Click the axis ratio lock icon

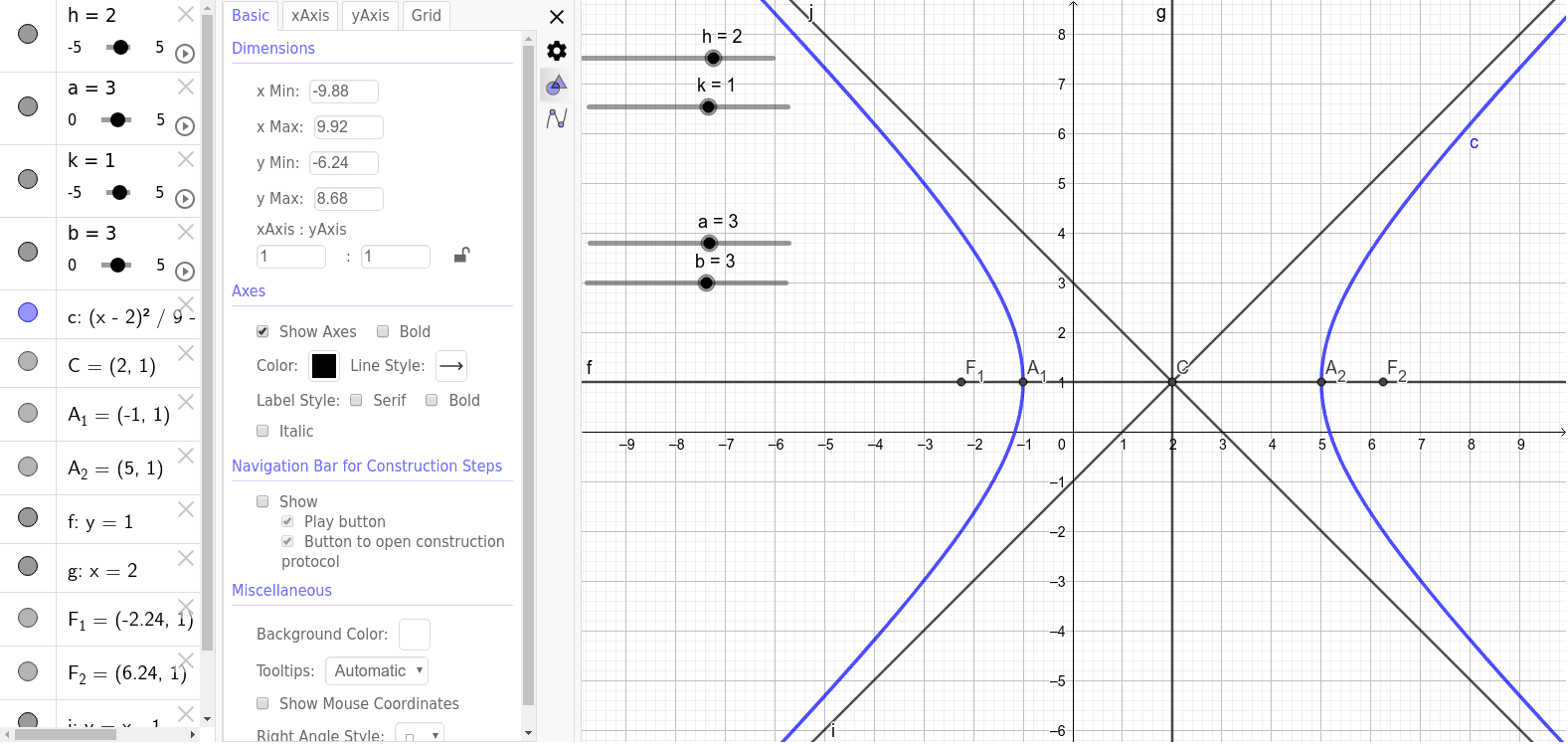[461, 256]
